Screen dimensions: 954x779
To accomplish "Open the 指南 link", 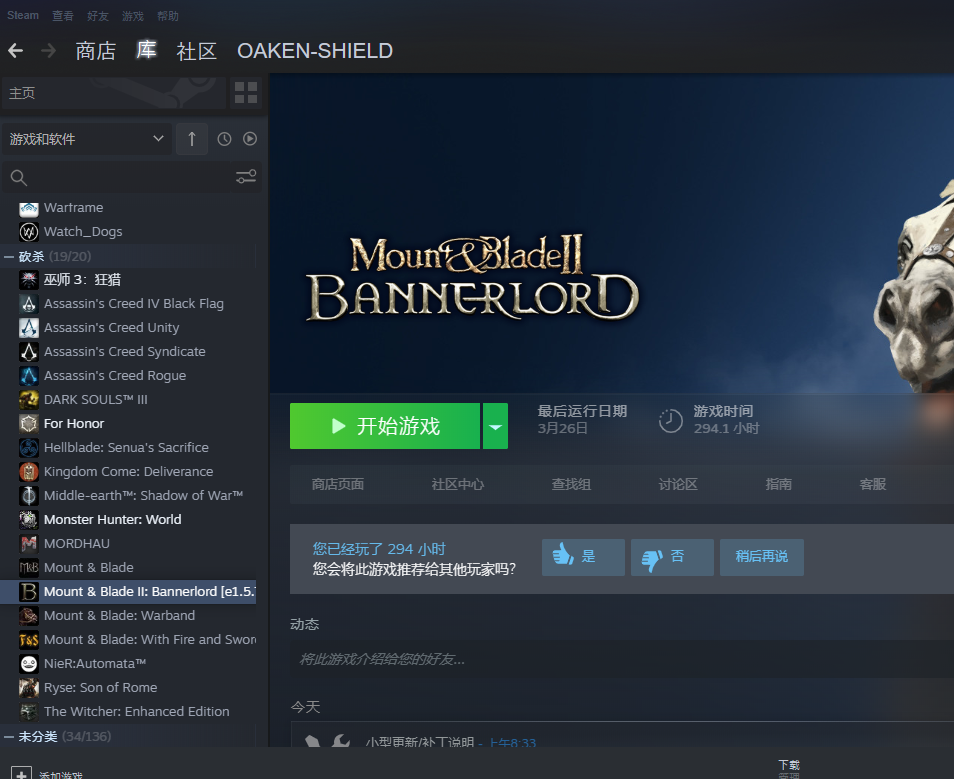I will coord(778,484).
